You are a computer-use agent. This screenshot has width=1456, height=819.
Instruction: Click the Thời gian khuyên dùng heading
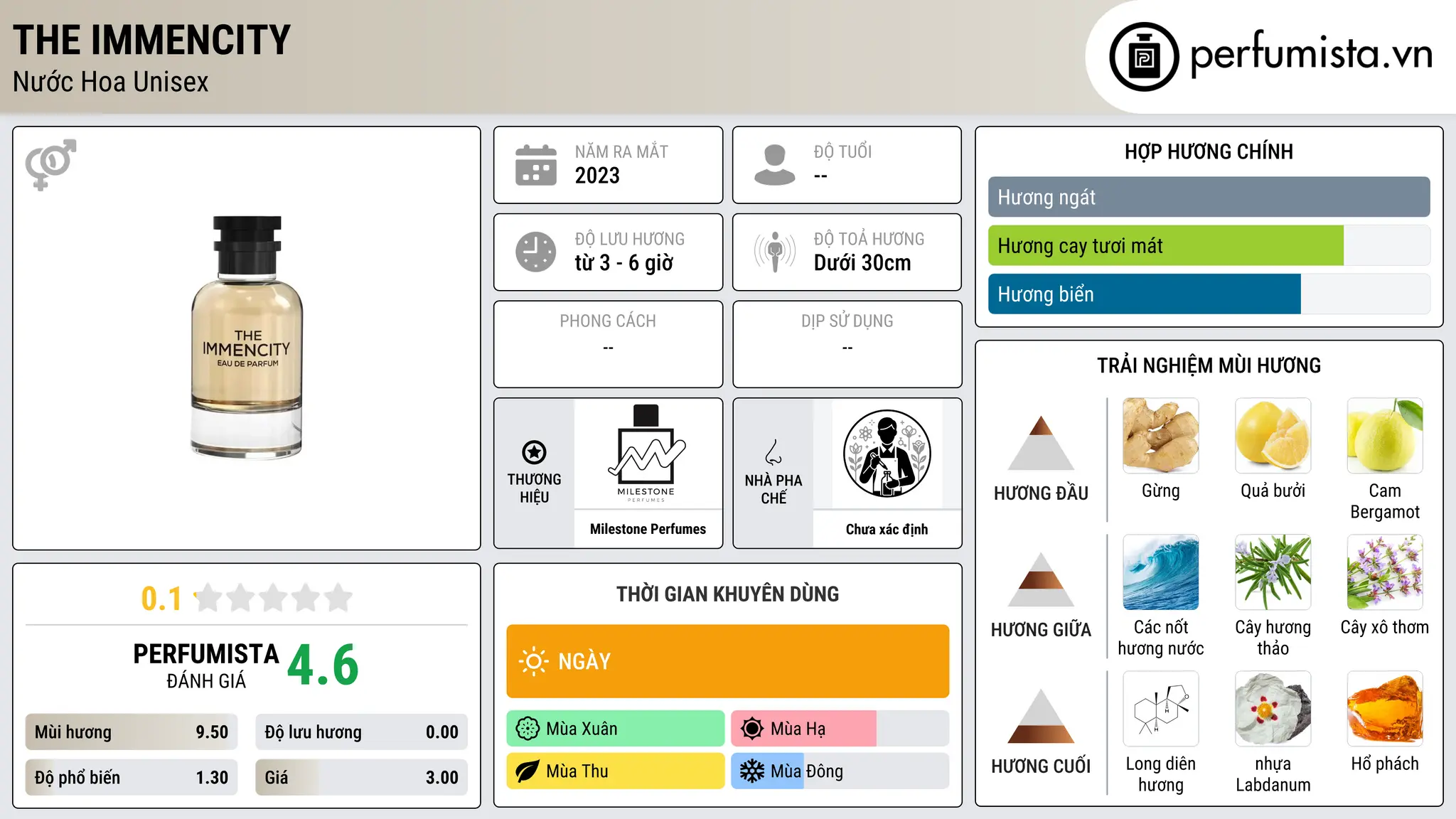point(727,594)
